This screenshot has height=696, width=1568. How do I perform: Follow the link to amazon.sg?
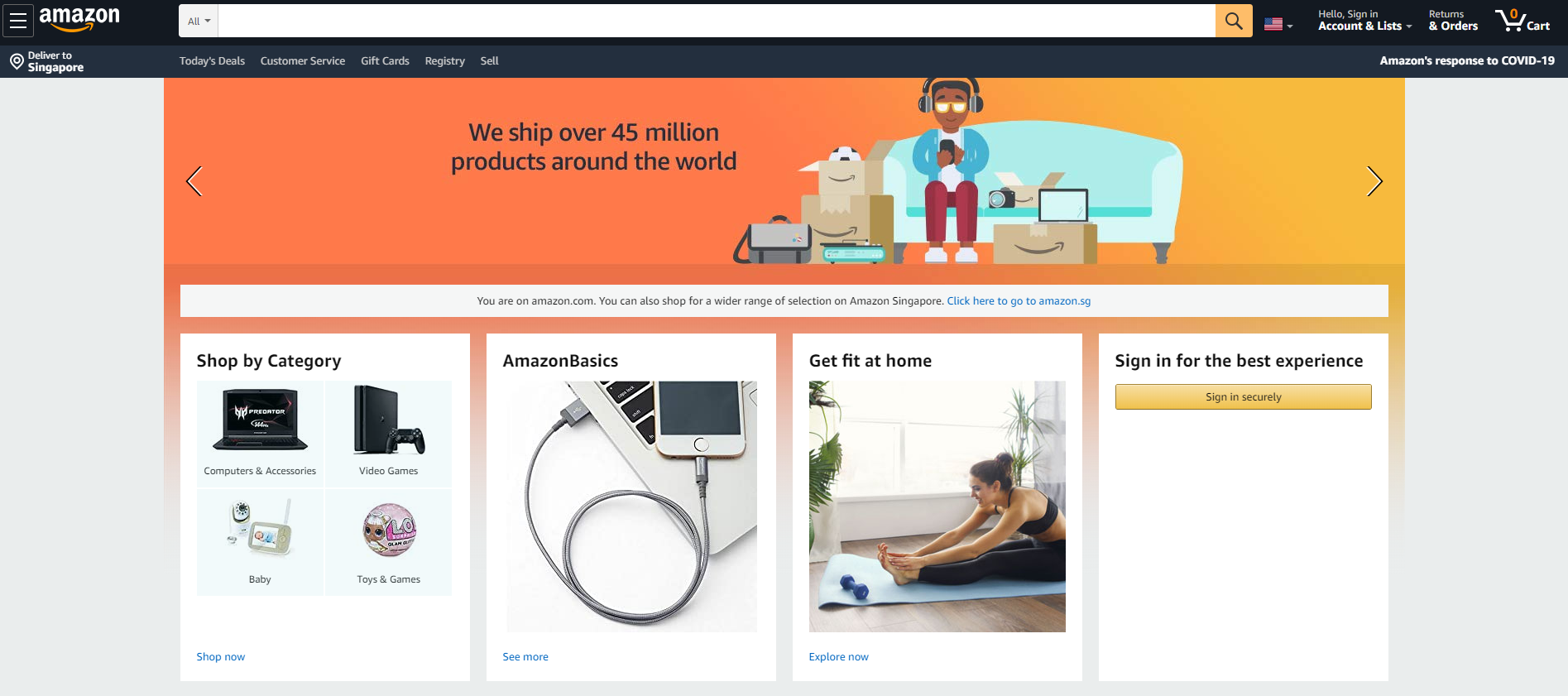[1019, 301]
